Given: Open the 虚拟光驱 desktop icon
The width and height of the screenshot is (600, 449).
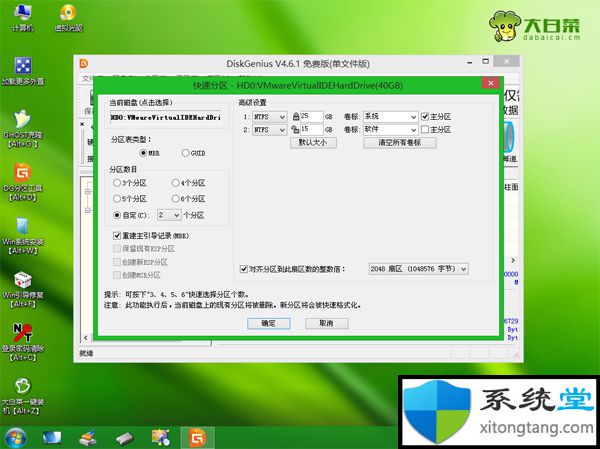Looking at the screenshot, I should coord(68,18).
